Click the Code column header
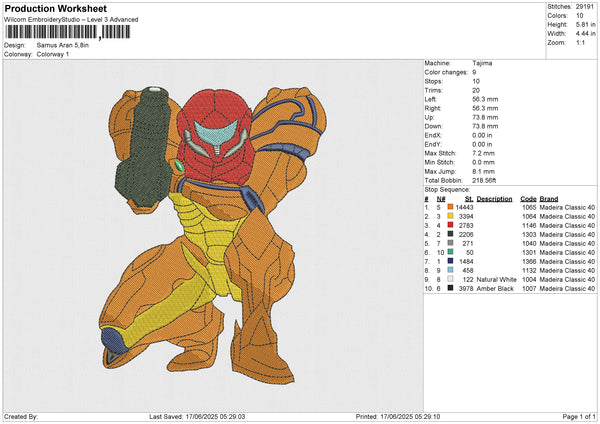 coord(529,198)
